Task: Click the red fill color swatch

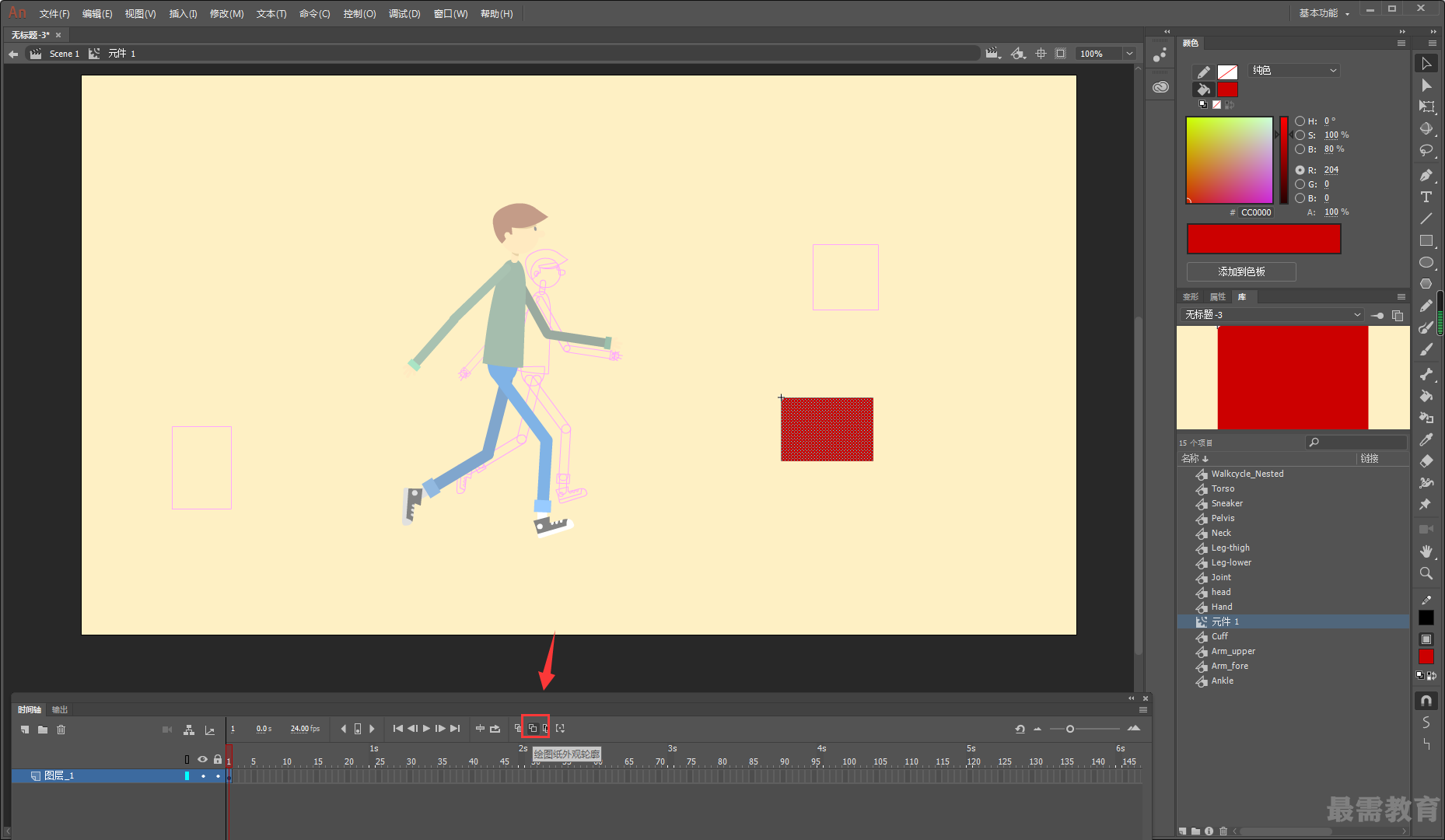Action: point(1227,89)
